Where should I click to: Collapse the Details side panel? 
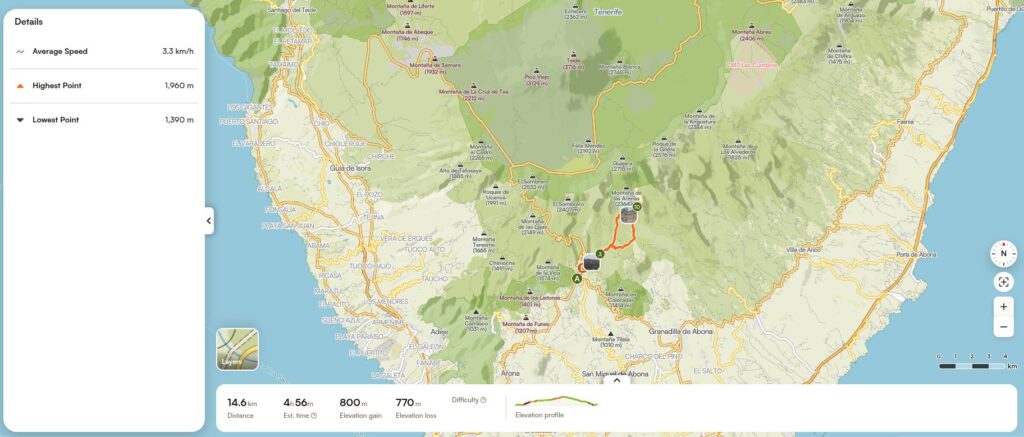[x=209, y=221]
